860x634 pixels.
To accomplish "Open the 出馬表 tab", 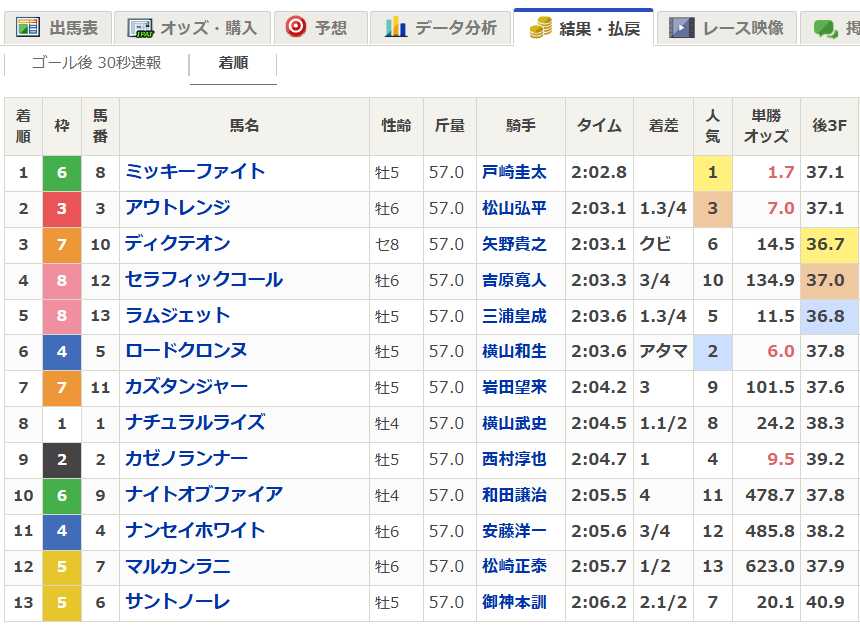I will tap(58, 27).
